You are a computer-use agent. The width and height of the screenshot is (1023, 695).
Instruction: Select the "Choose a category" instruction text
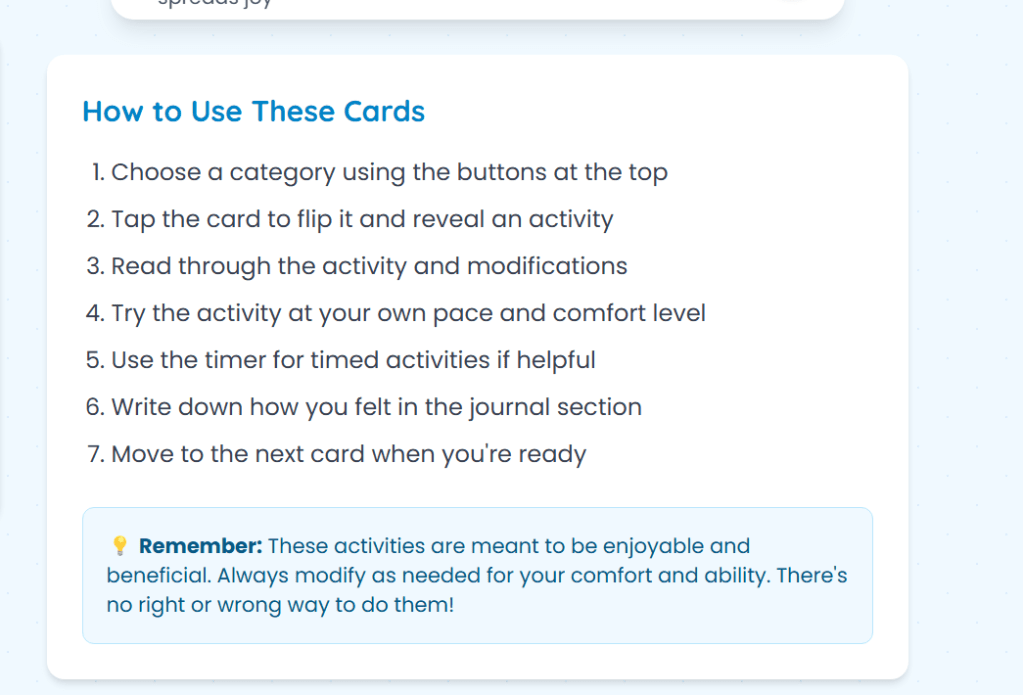tap(389, 172)
